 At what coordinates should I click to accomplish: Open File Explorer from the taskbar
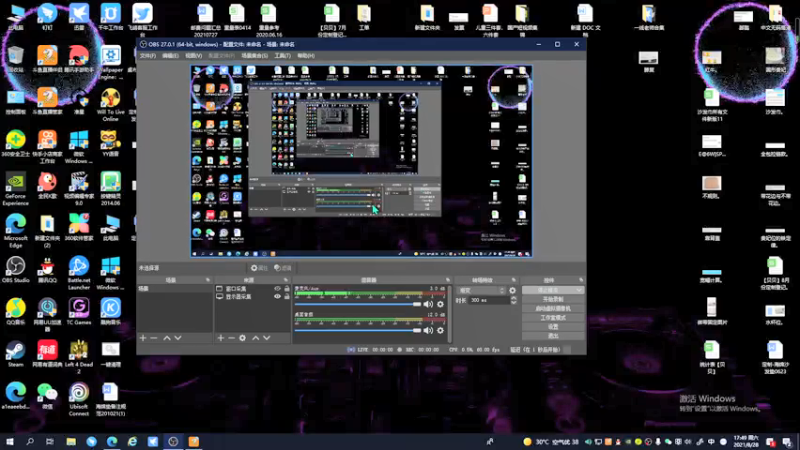pos(71,441)
